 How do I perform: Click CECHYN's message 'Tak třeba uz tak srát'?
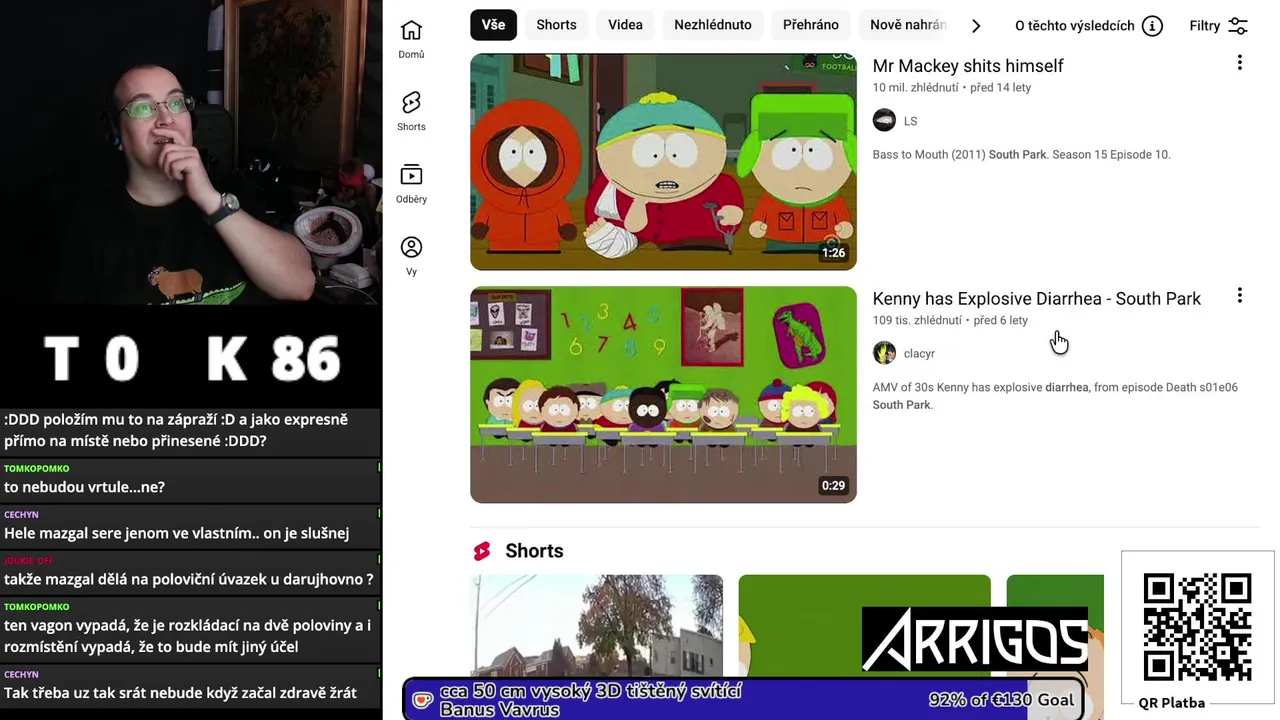(x=190, y=685)
